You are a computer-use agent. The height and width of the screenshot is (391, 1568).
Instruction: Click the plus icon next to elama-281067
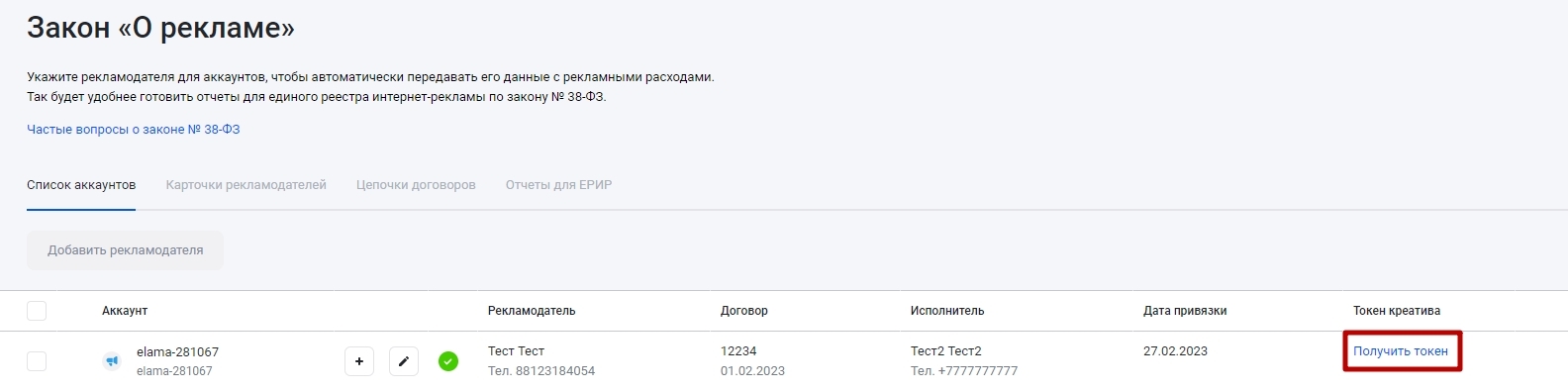click(x=359, y=361)
